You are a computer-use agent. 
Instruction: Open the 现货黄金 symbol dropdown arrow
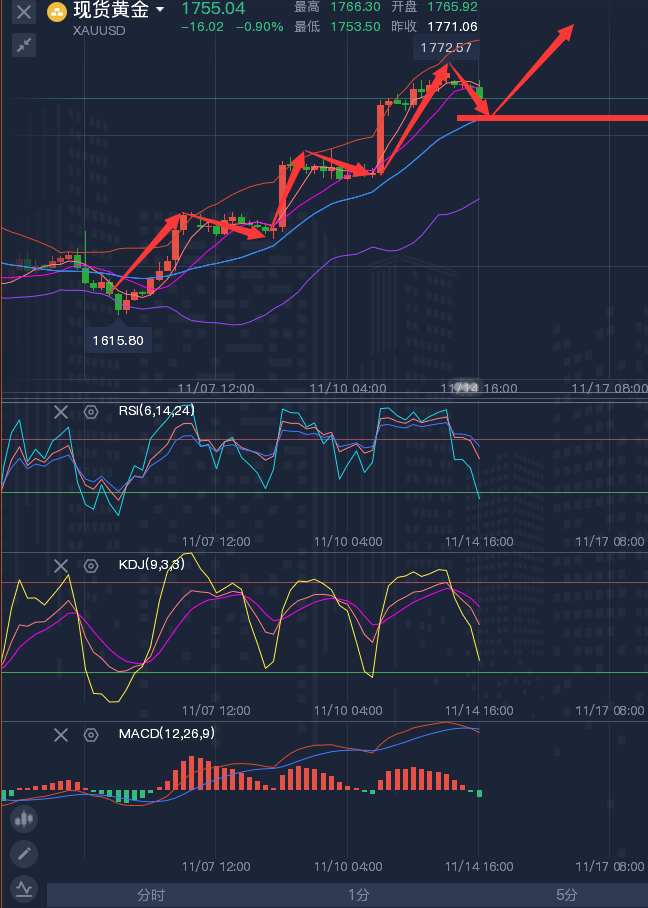[160, 10]
